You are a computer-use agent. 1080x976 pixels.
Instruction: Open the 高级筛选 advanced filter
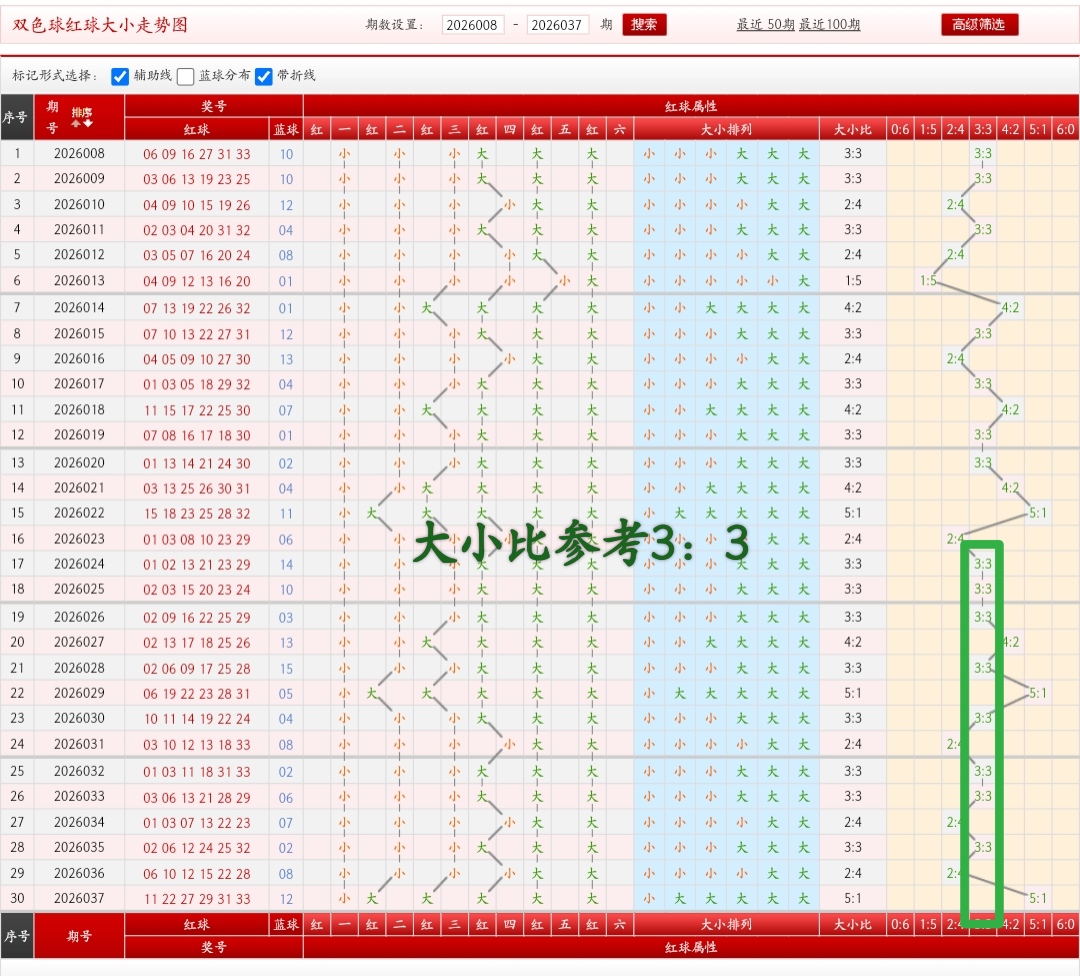(x=978, y=24)
